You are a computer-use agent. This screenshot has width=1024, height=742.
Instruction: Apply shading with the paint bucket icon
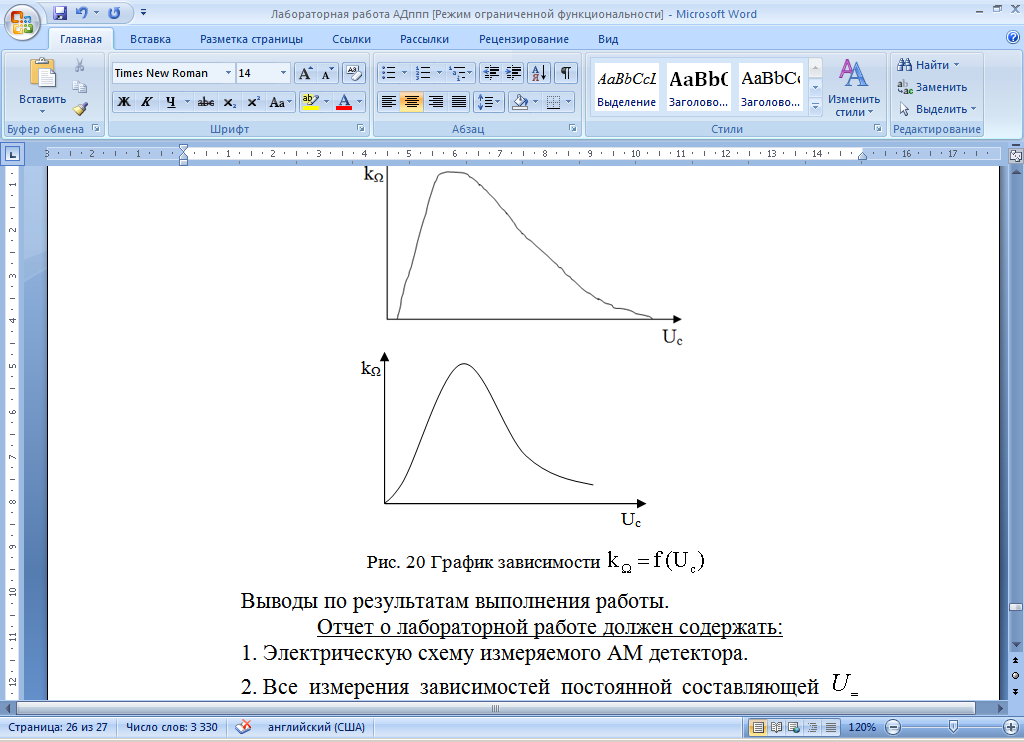coord(520,102)
